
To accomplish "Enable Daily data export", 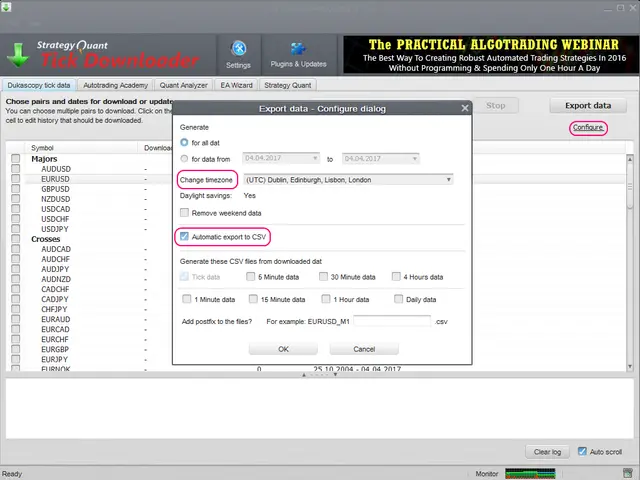I will (x=398, y=299).
